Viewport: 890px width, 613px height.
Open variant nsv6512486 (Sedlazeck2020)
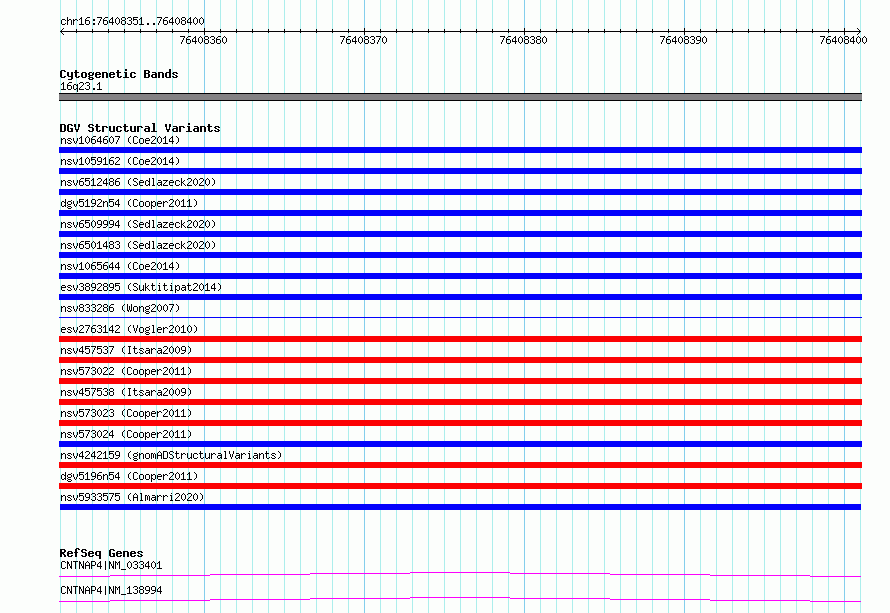pos(138,182)
